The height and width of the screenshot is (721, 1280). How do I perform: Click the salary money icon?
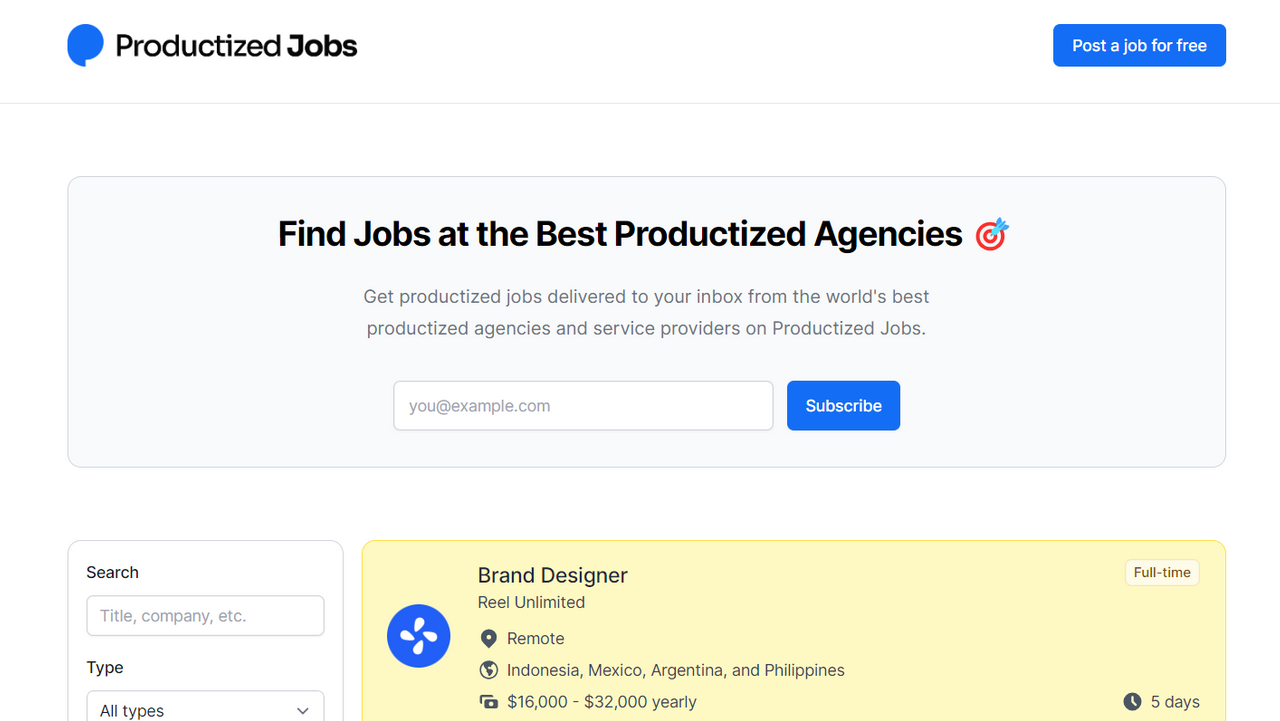tap(489, 702)
